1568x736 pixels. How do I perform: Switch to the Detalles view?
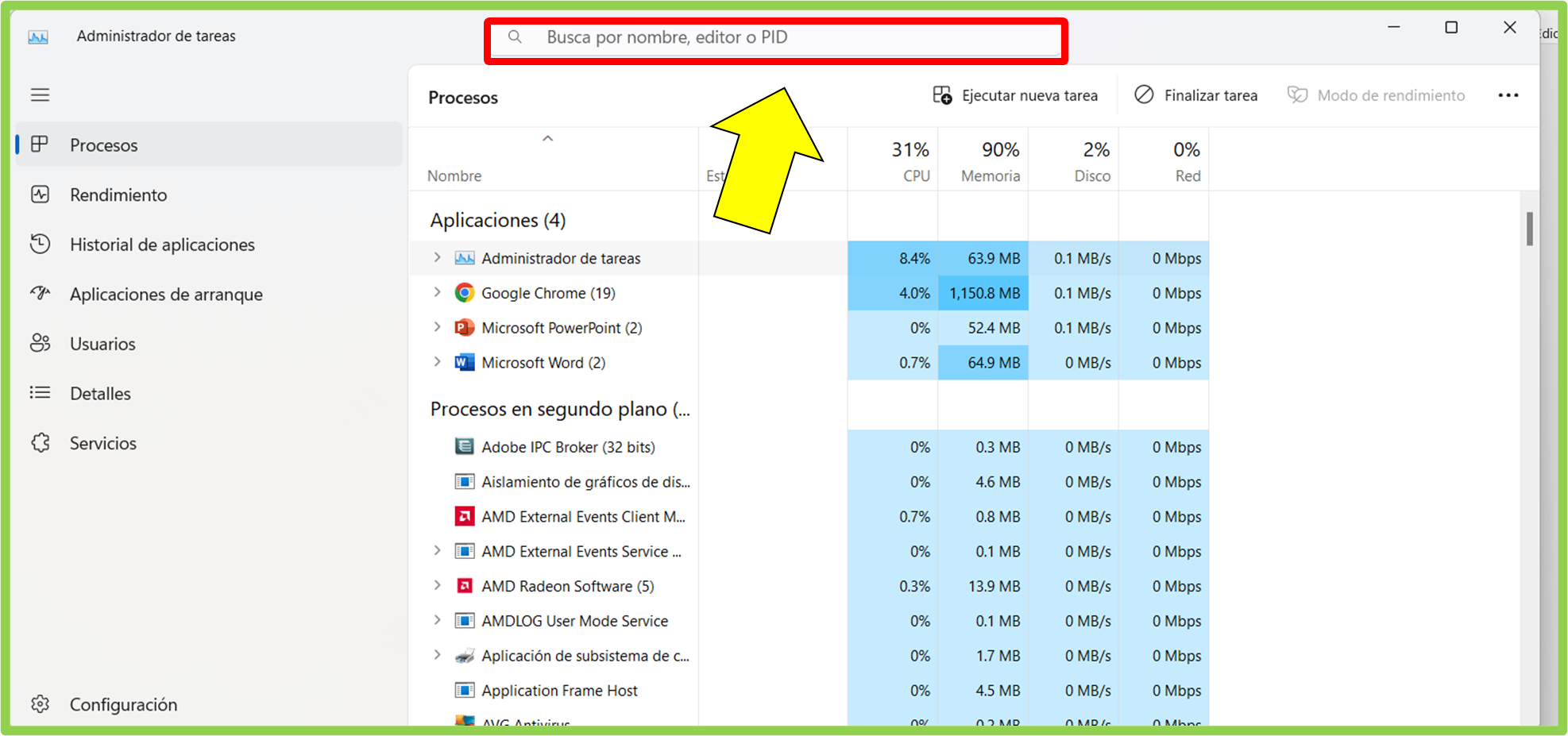tap(41, 392)
